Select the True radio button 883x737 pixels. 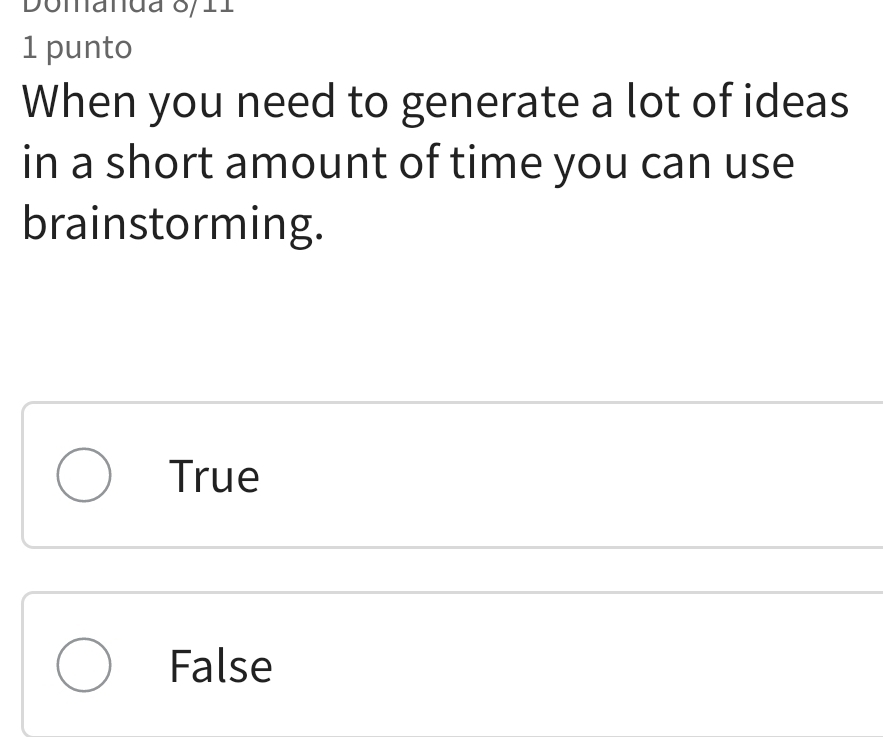point(84,475)
